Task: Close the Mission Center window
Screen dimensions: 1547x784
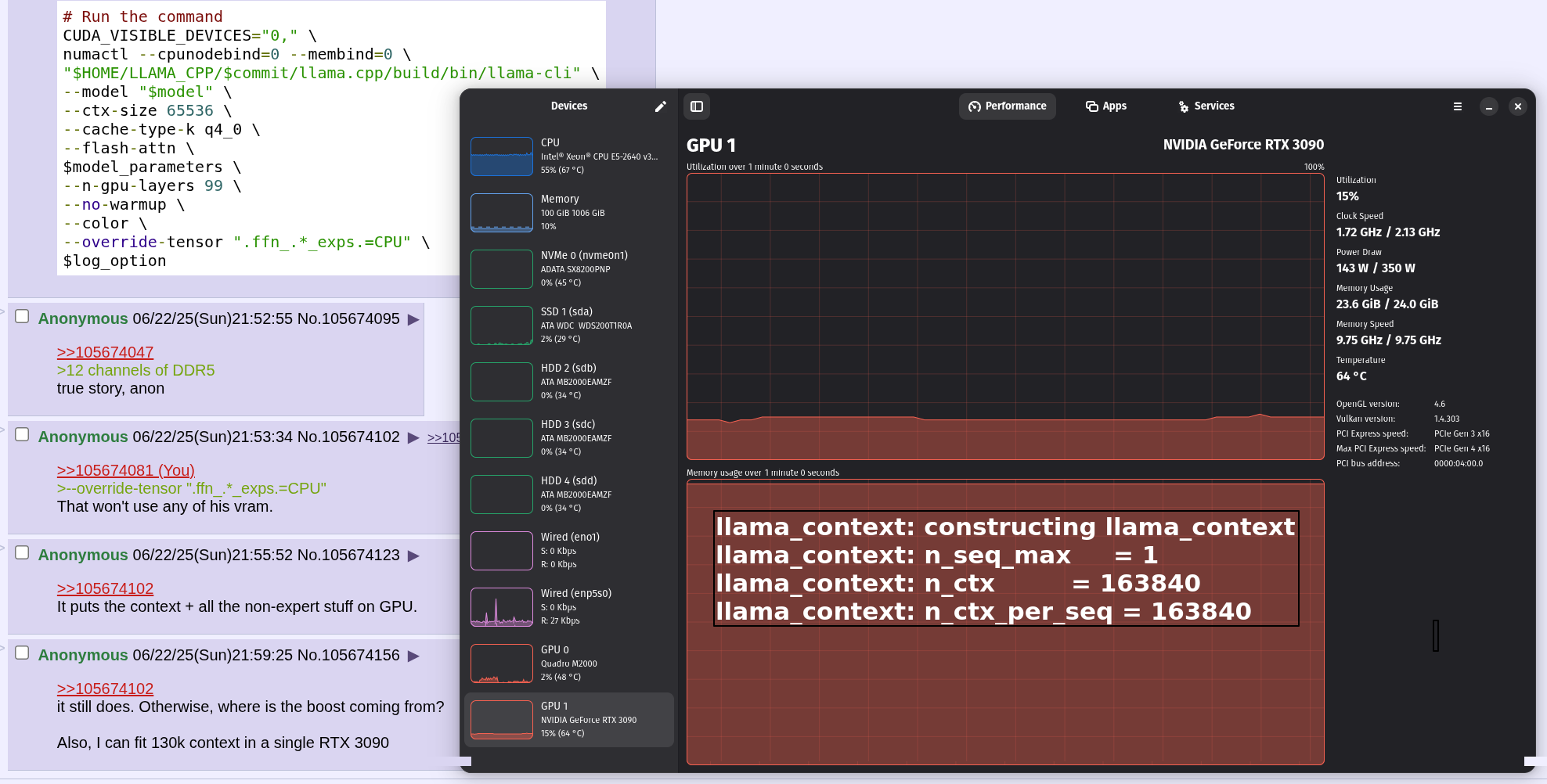Action: [1517, 106]
